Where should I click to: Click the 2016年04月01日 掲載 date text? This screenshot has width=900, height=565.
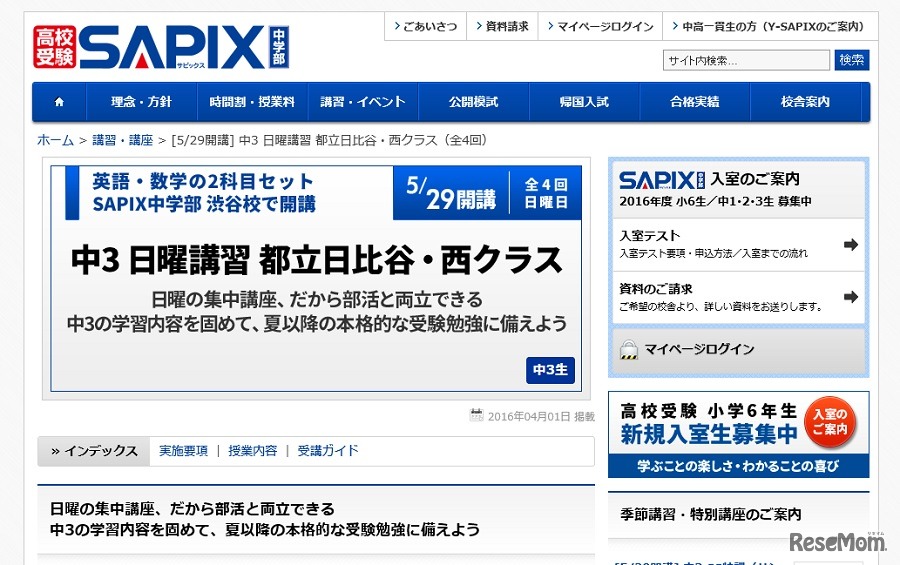(x=541, y=416)
